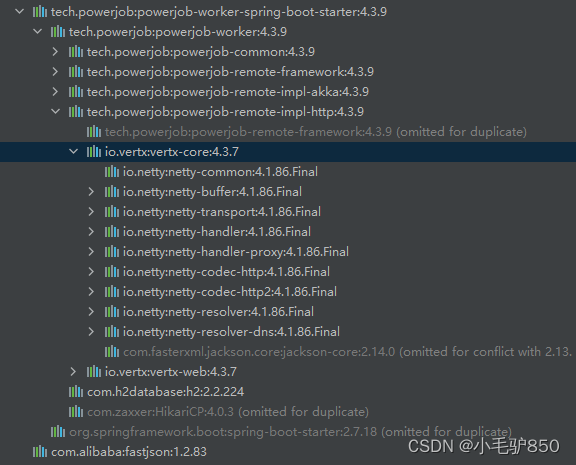
Task: Expand powerjob-common:4.3.9 dependency
Action: 55,52
